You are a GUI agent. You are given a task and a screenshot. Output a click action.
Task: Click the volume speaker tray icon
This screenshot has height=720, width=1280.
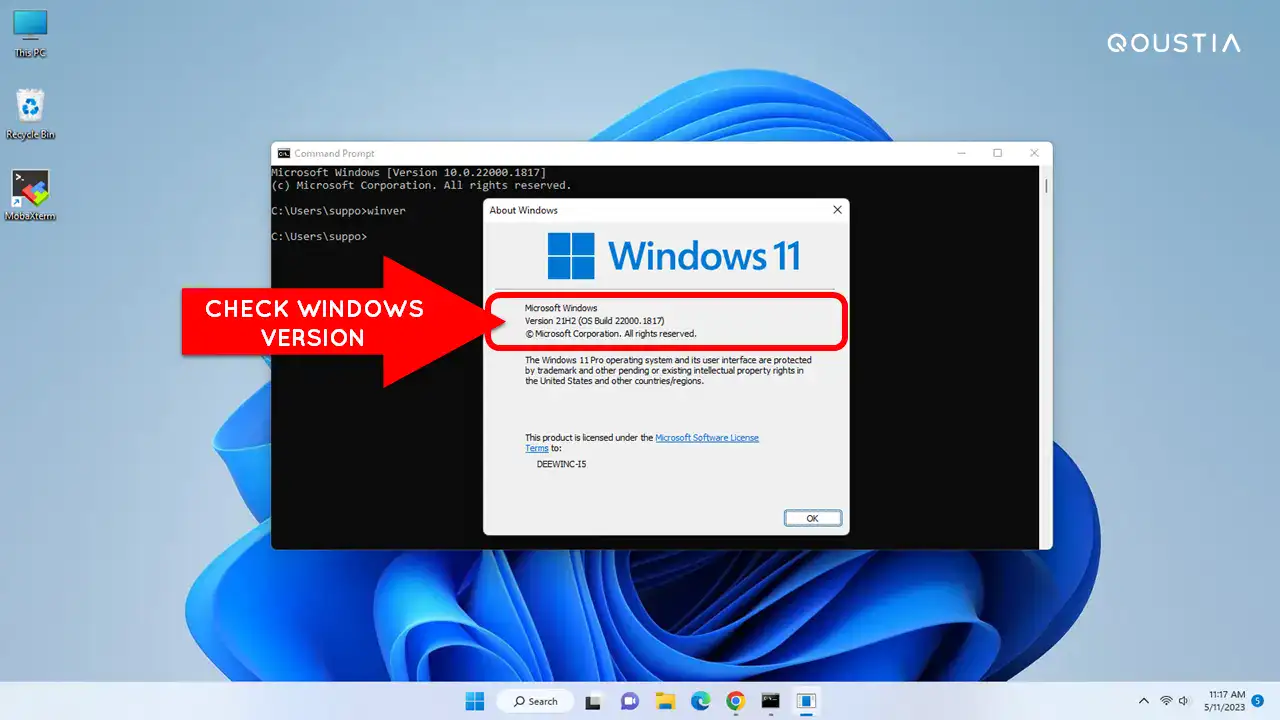[1184, 701]
